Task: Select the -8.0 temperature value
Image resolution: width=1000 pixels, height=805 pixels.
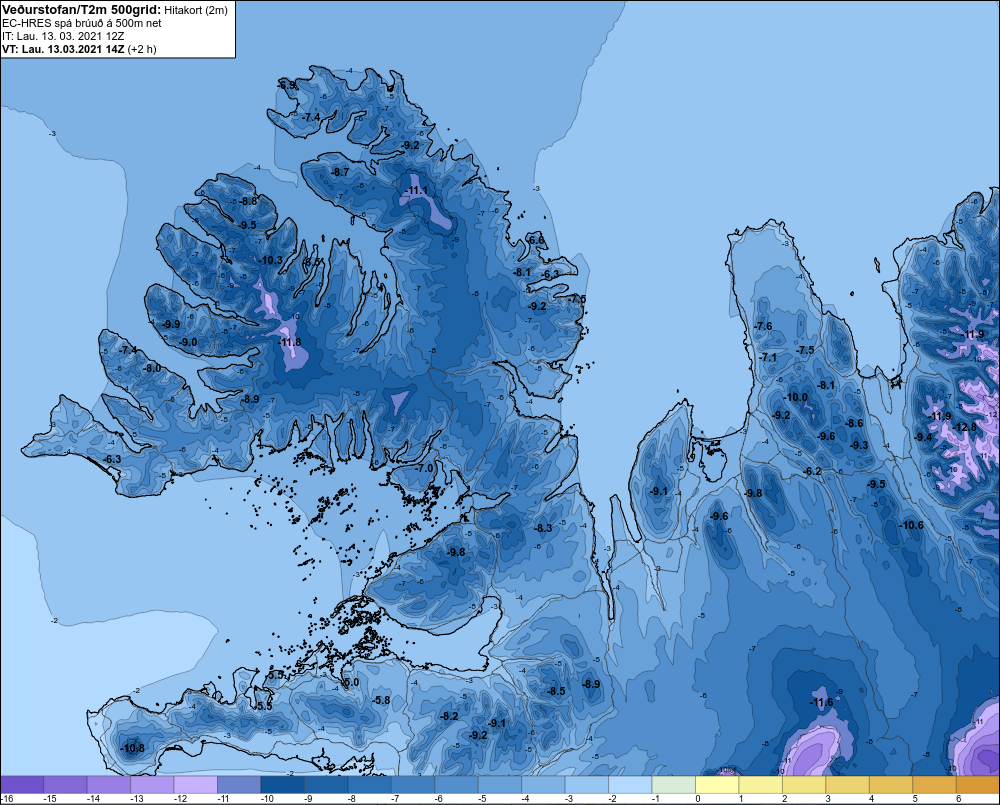Action: [152, 369]
